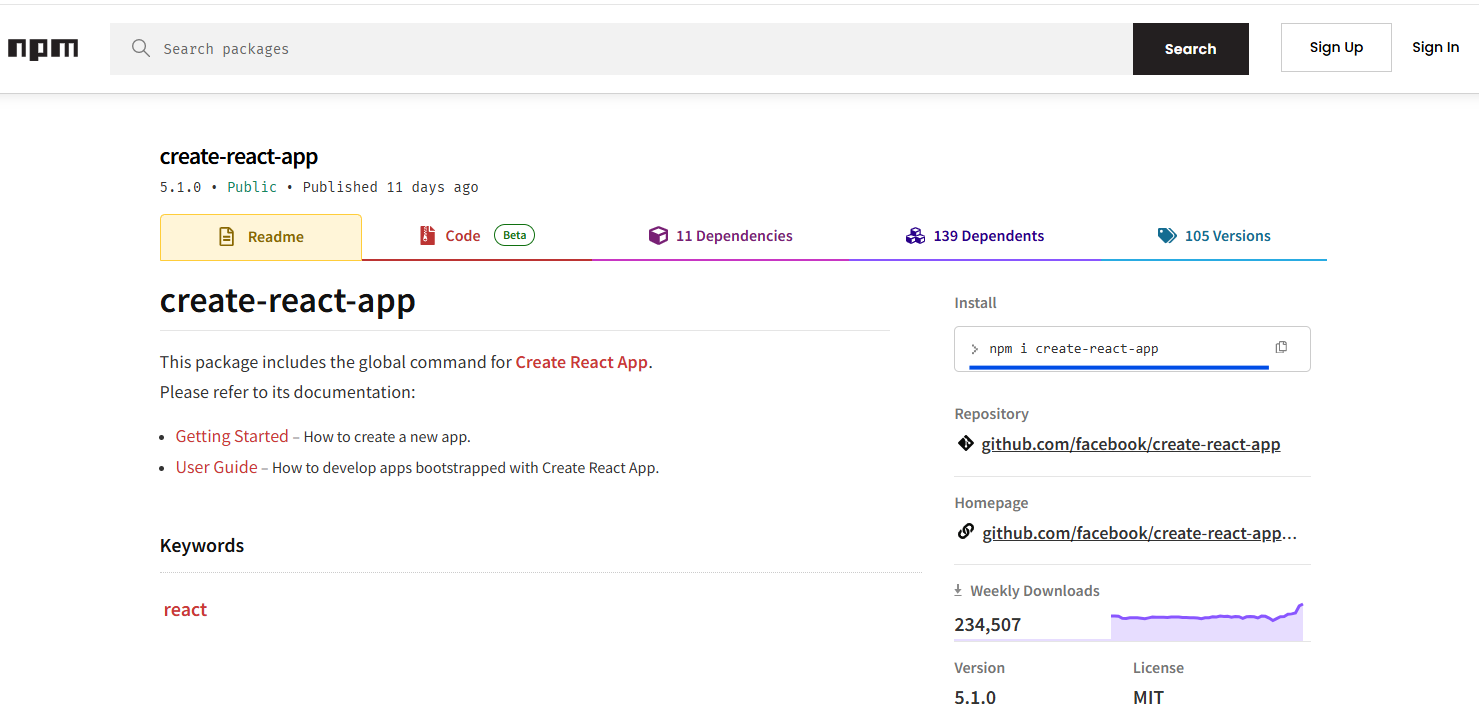Viewport: 1479px width, 704px height.
Task: Click the 234,507 downloads number
Action: (988, 625)
